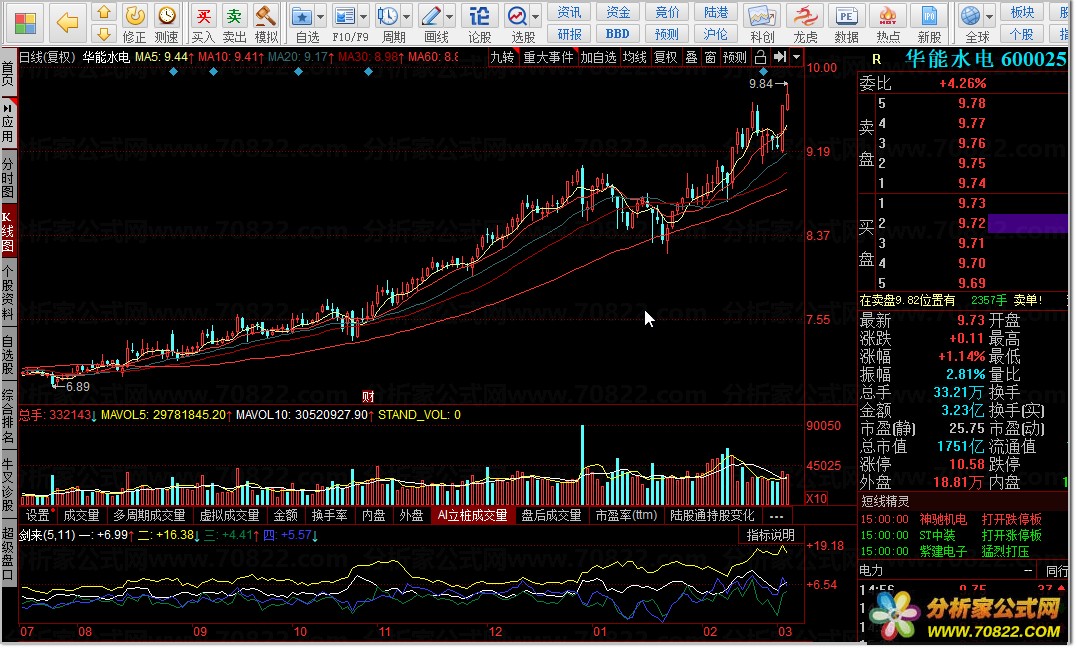The height and width of the screenshot is (648, 1077).
Task: Expand the 选股 dropdown arrow
Action: click(x=536, y=16)
